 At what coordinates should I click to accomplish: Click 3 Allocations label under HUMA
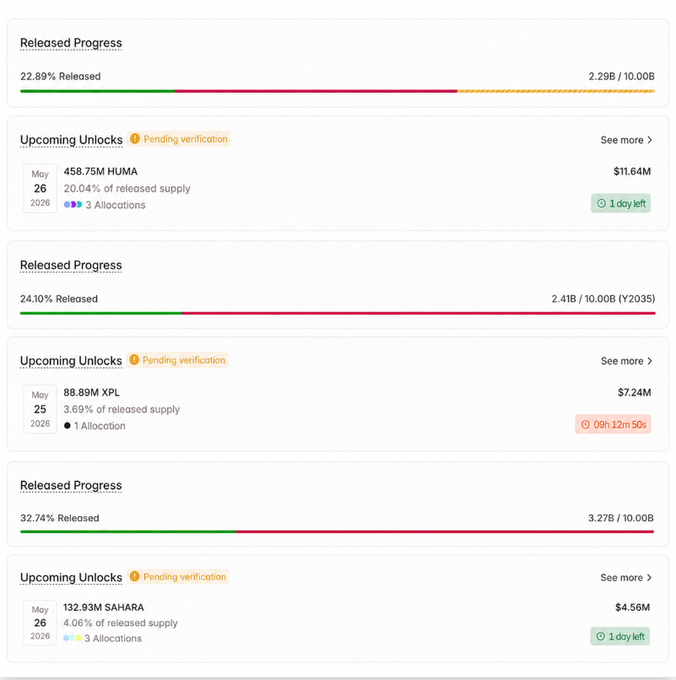coord(115,205)
